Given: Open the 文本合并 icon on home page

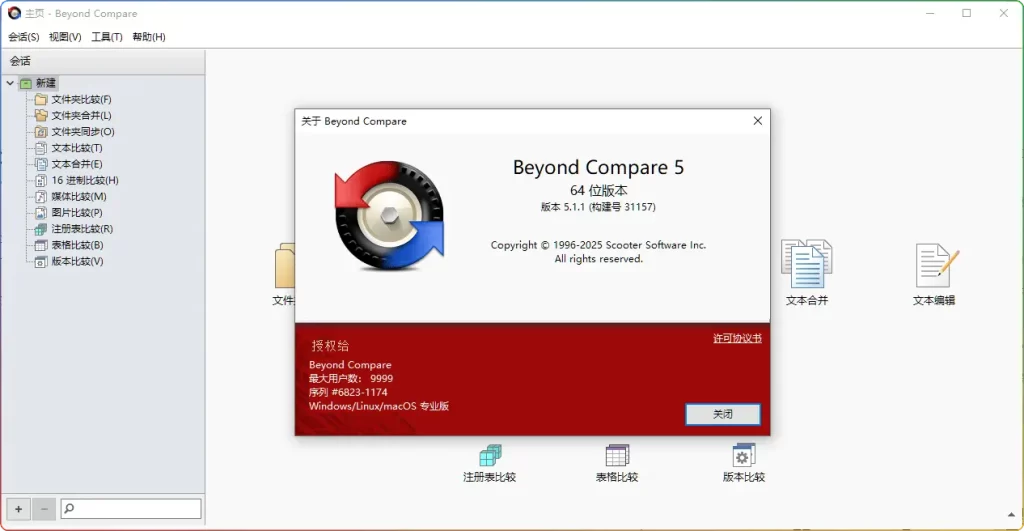Looking at the screenshot, I should [x=807, y=264].
